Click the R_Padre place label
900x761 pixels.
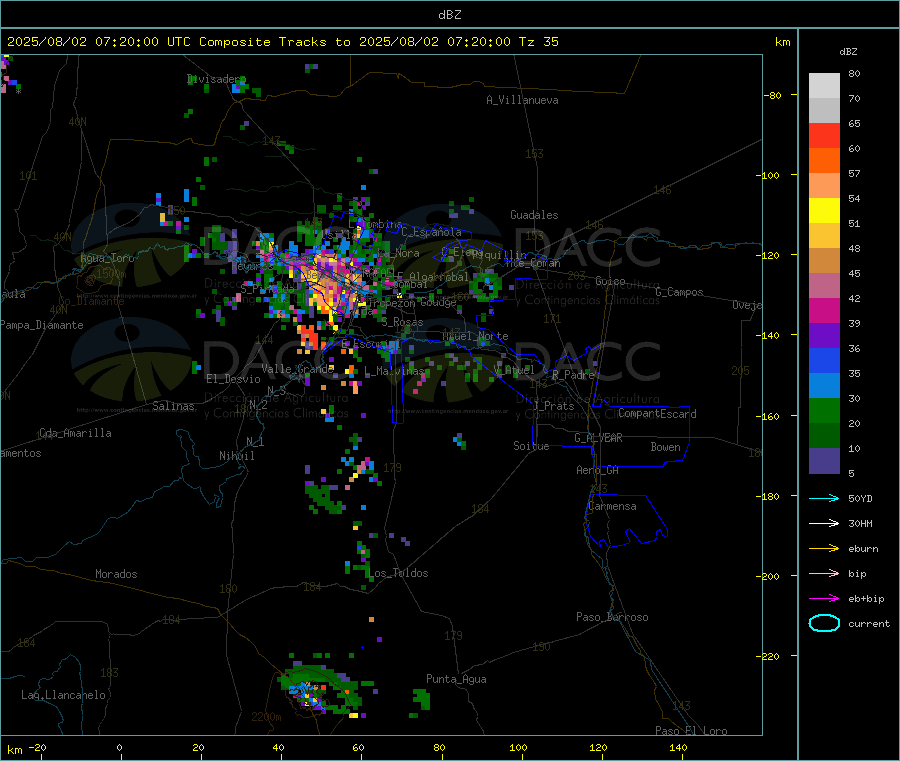coord(573,375)
